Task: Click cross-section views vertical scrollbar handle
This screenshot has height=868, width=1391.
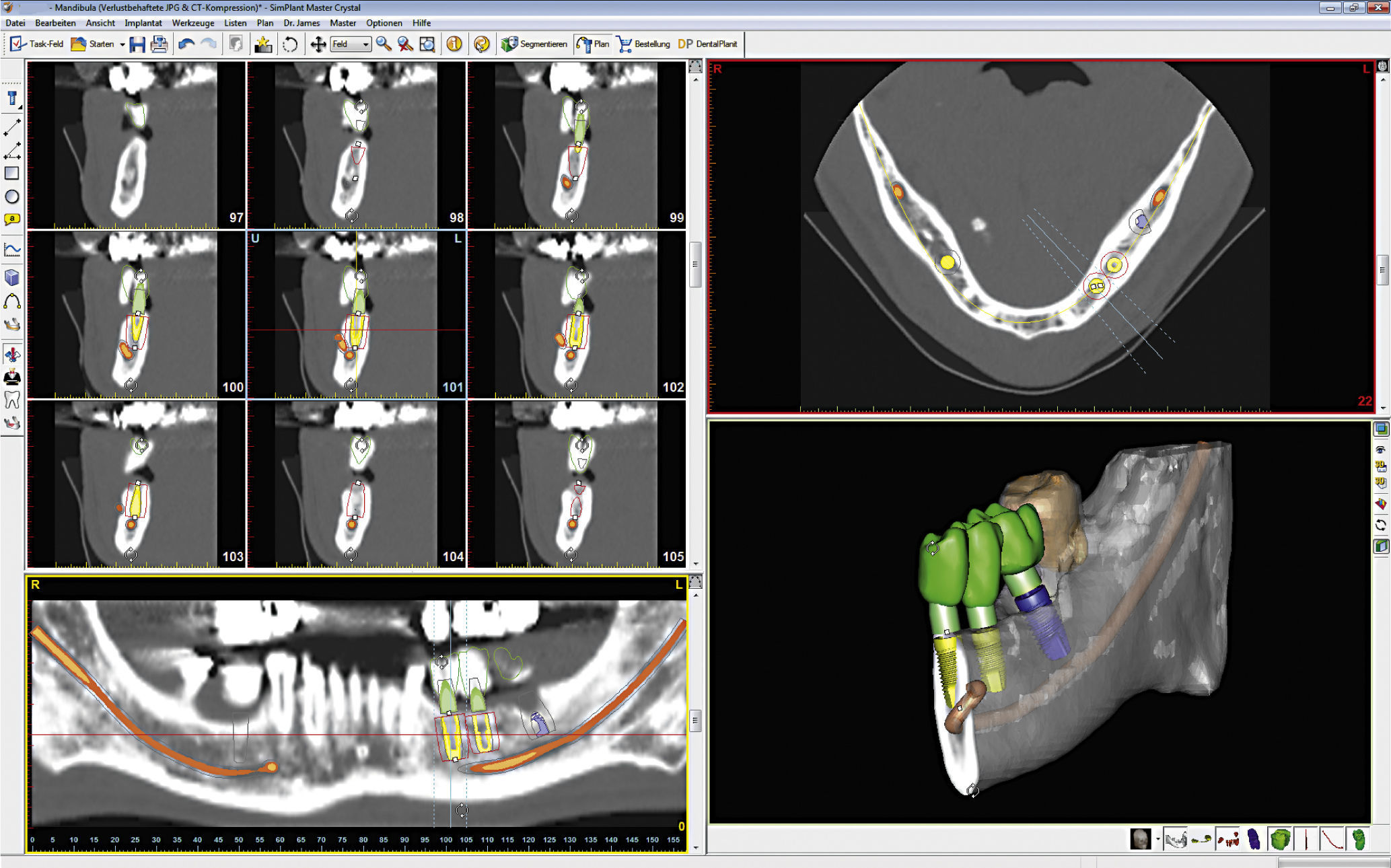Action: pos(695,264)
